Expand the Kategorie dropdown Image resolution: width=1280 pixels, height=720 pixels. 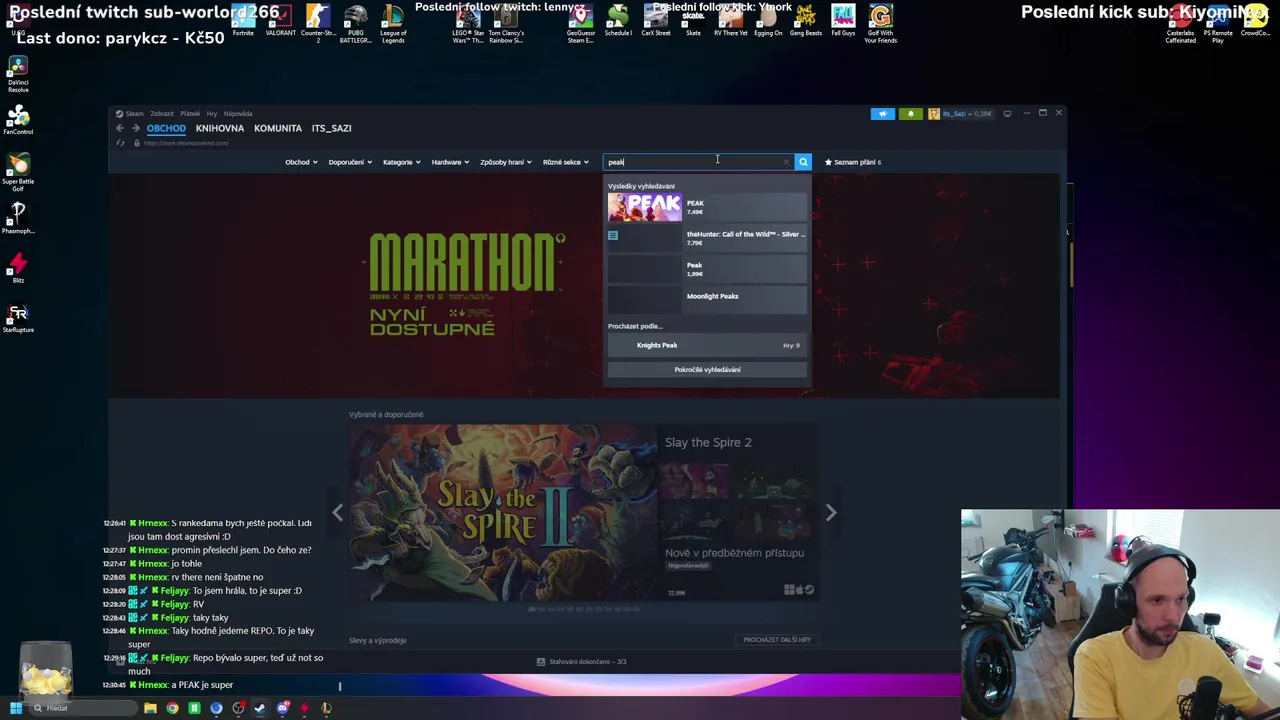(401, 162)
